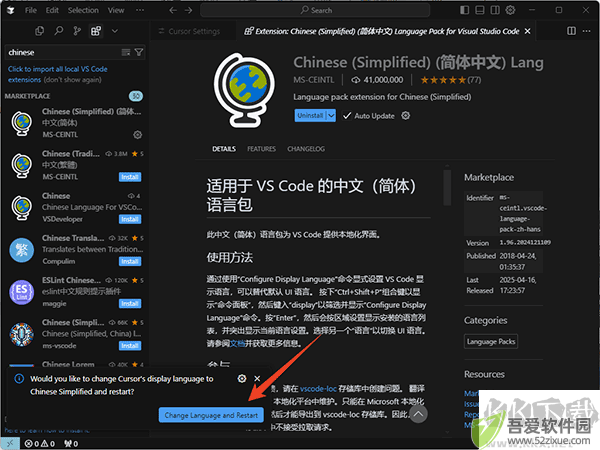The width and height of the screenshot is (600, 450).
Task: Open errors and warnings in status bar
Action: pyautogui.click(x=40, y=443)
